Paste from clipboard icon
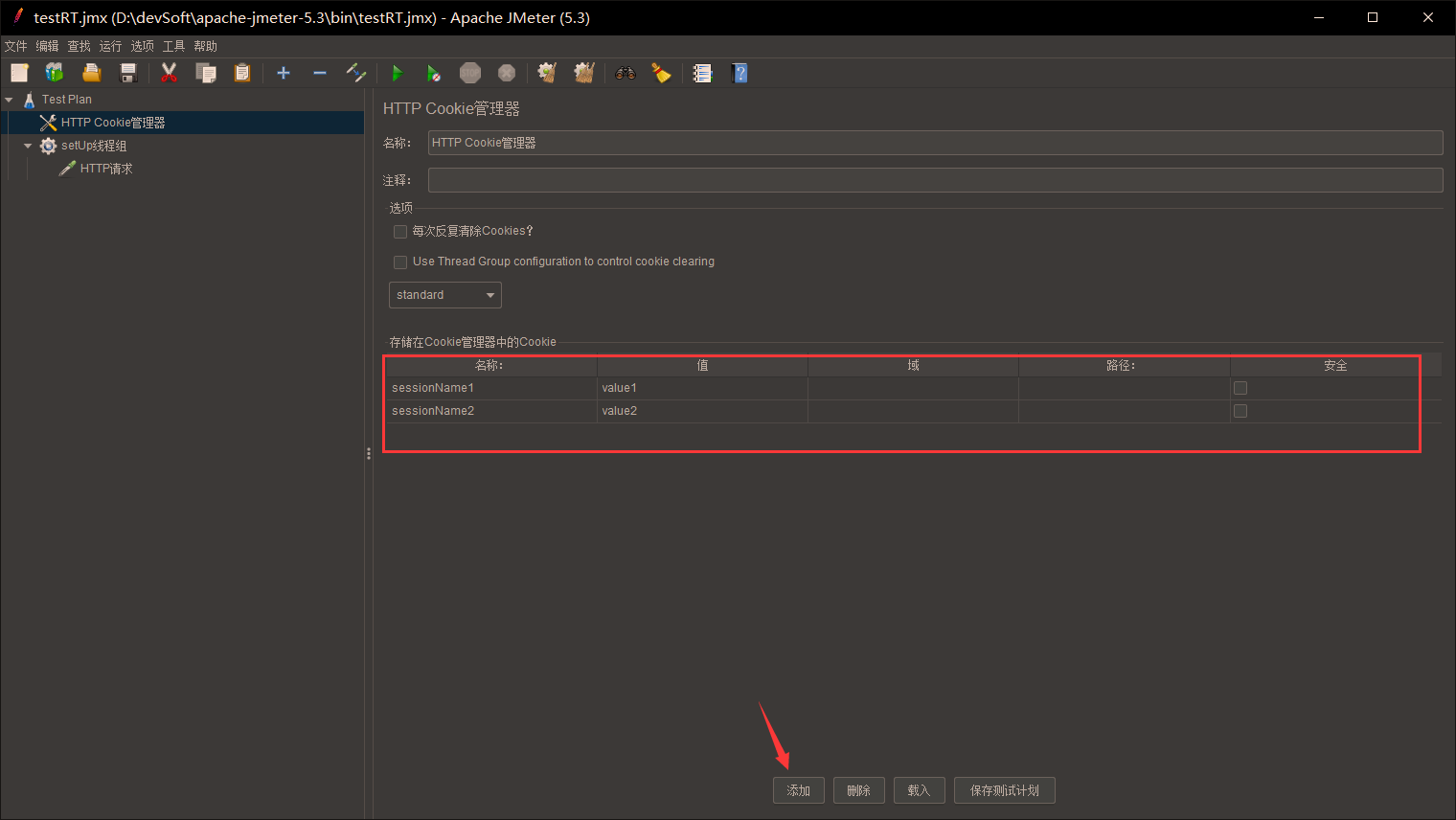This screenshot has height=820, width=1456. tap(242, 73)
